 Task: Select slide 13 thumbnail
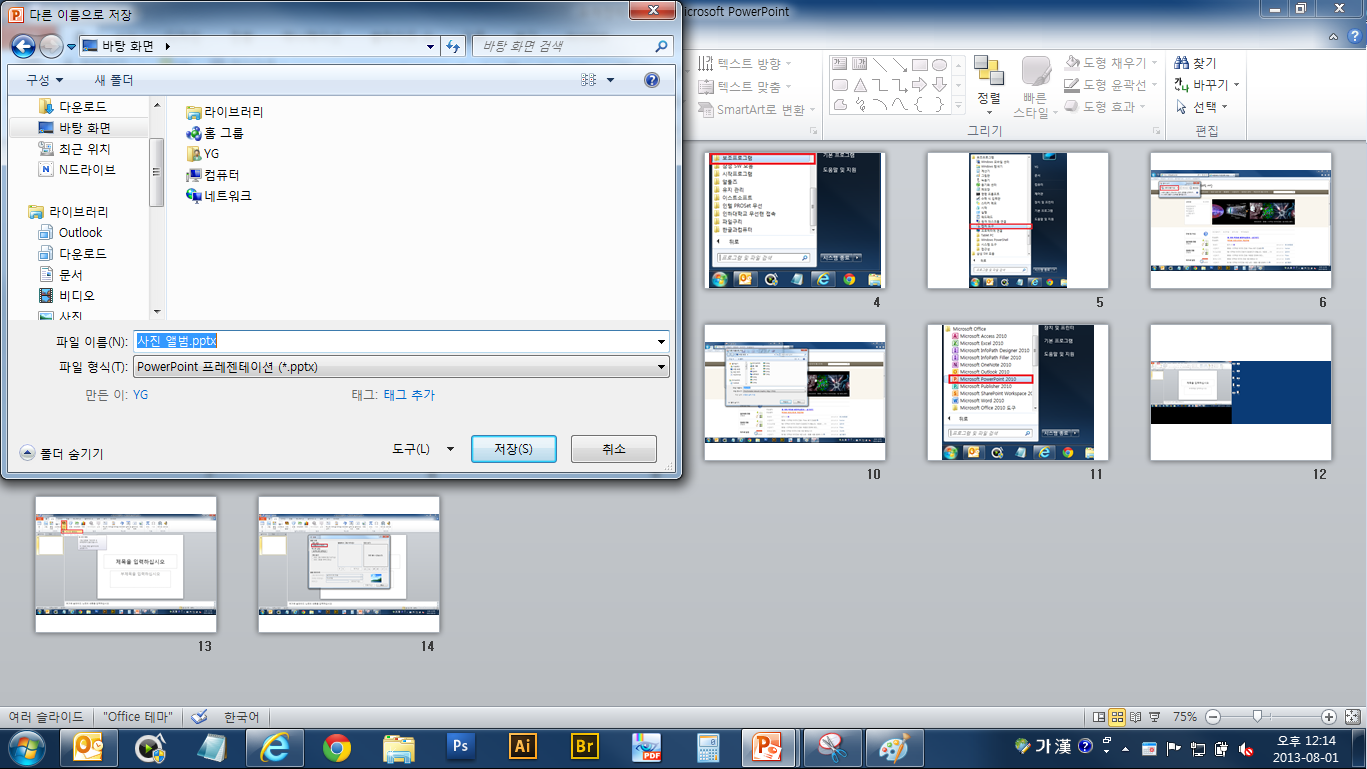[126, 564]
